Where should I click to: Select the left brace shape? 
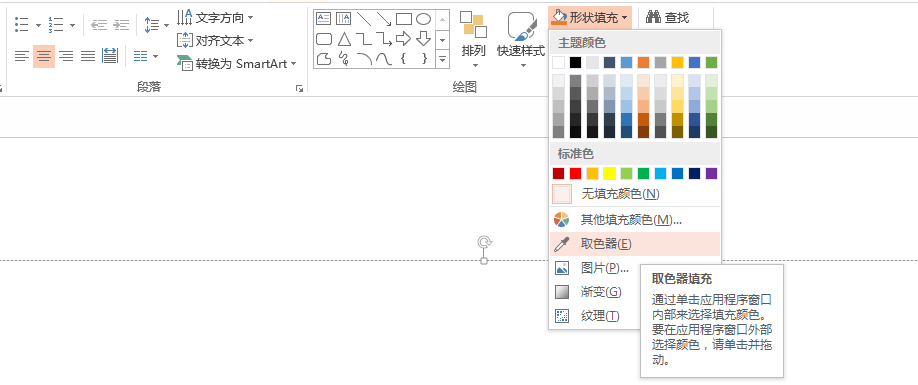[404, 59]
